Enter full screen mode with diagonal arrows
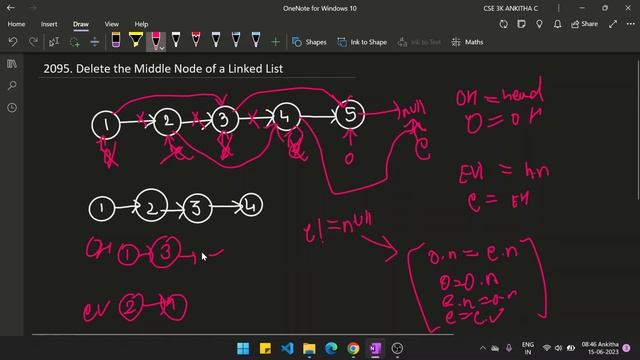 point(613,24)
